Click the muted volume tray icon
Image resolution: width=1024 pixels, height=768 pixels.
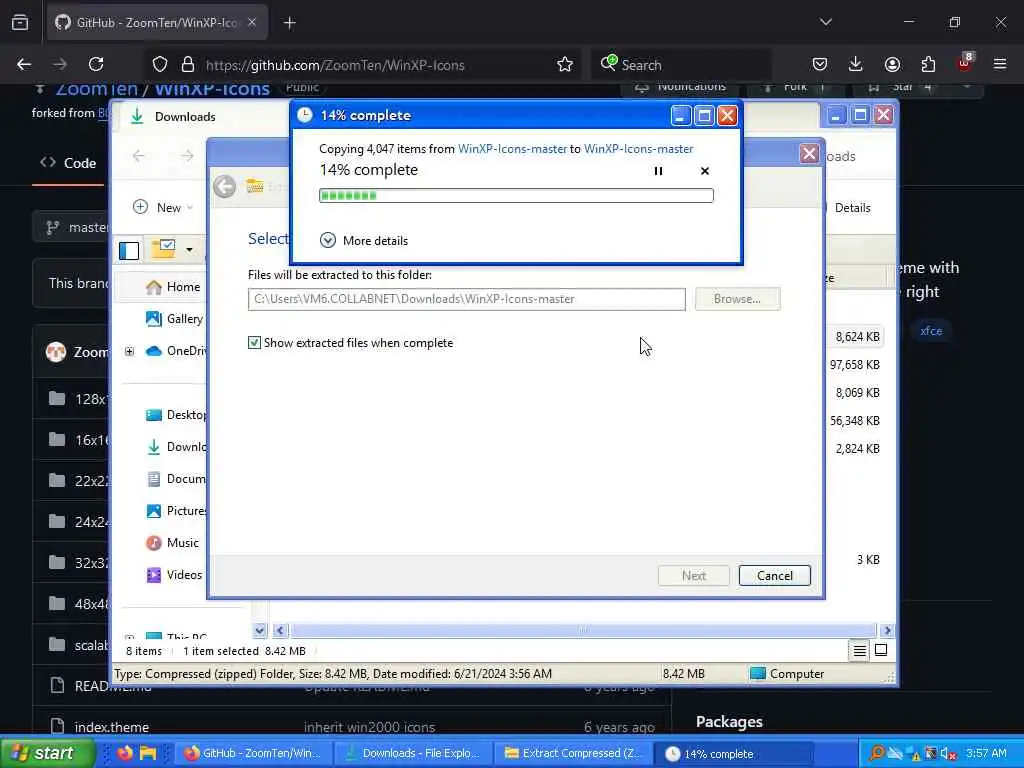[949, 754]
